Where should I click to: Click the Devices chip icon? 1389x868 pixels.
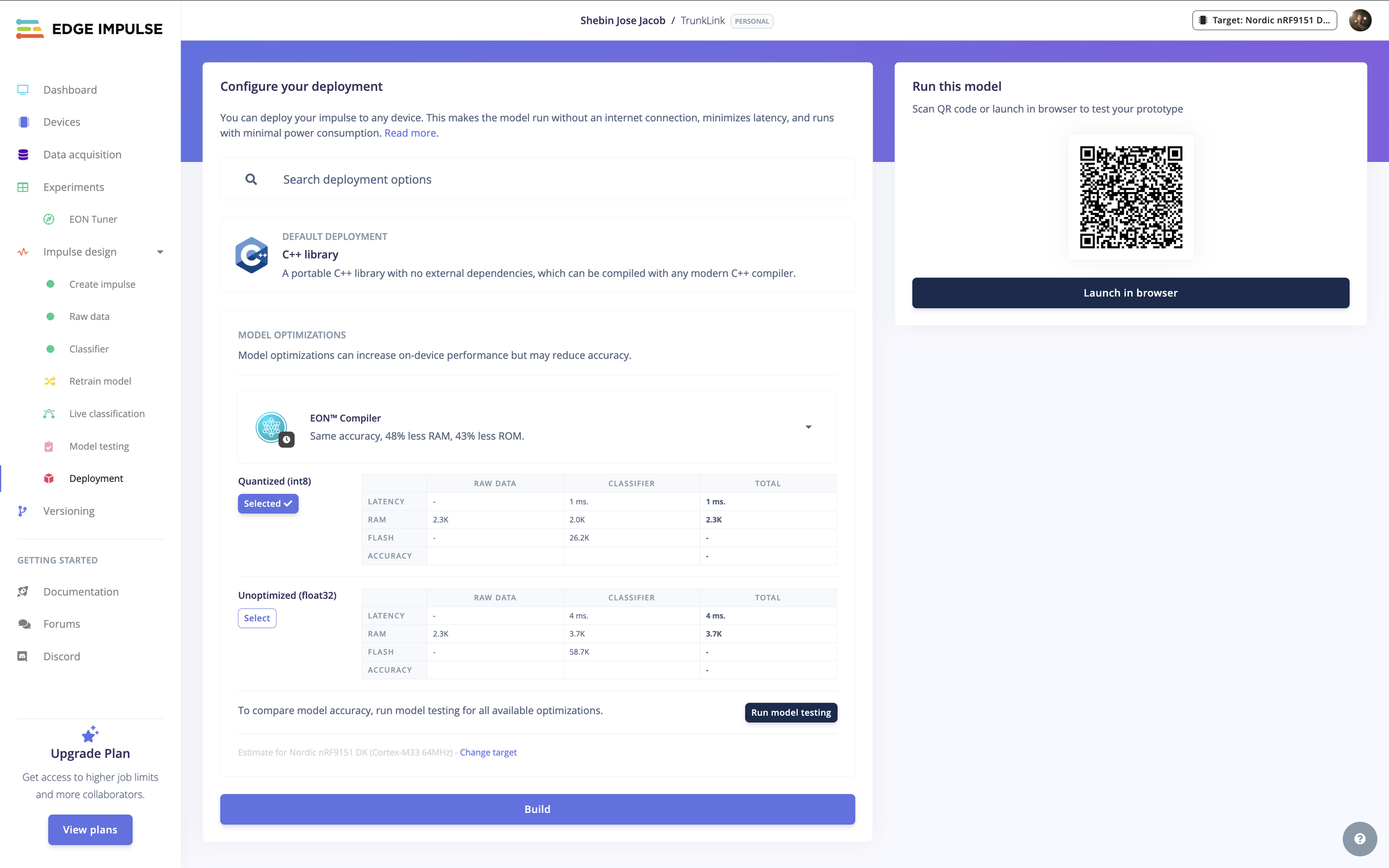click(23, 122)
